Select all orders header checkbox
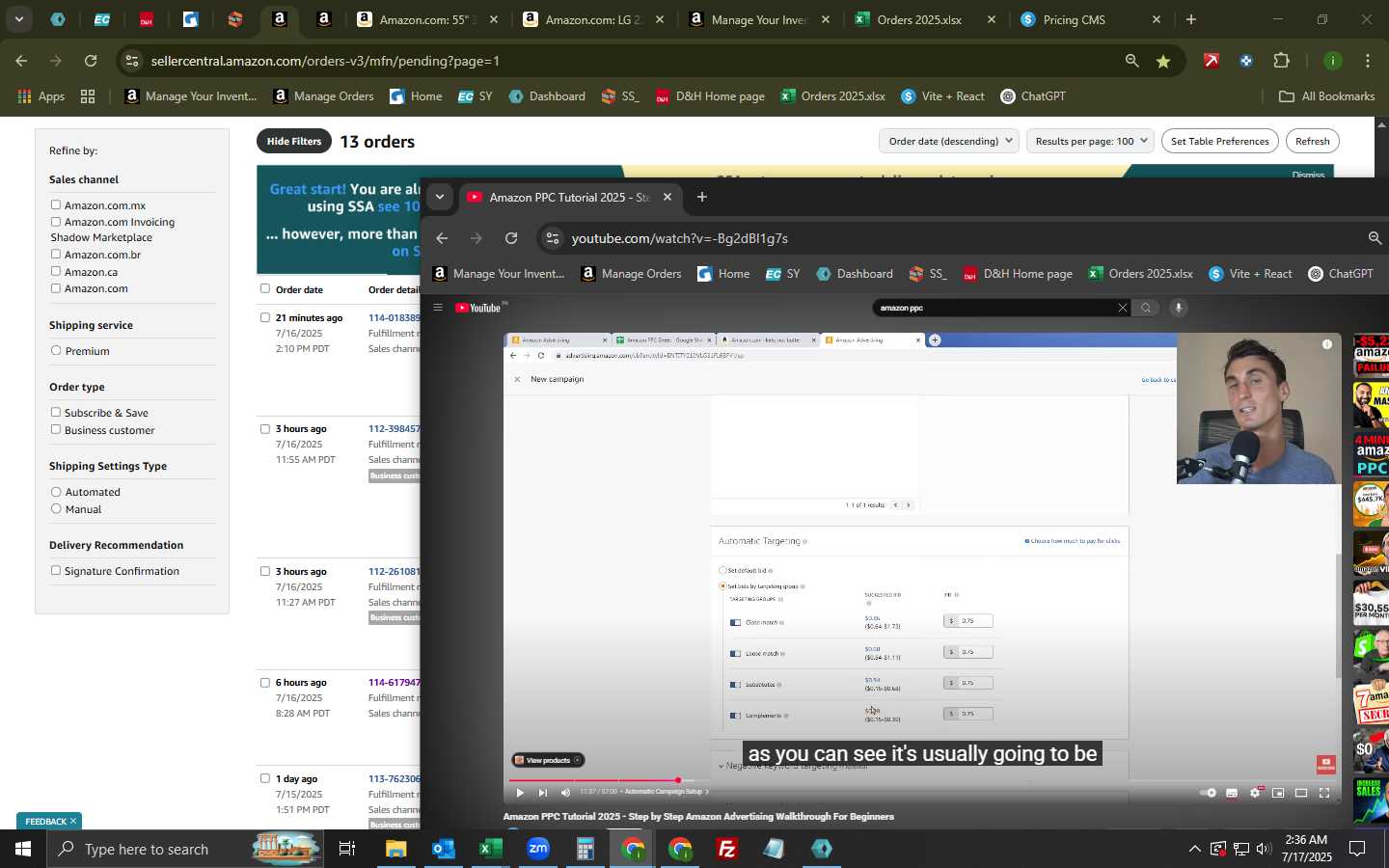 pyautogui.click(x=265, y=288)
